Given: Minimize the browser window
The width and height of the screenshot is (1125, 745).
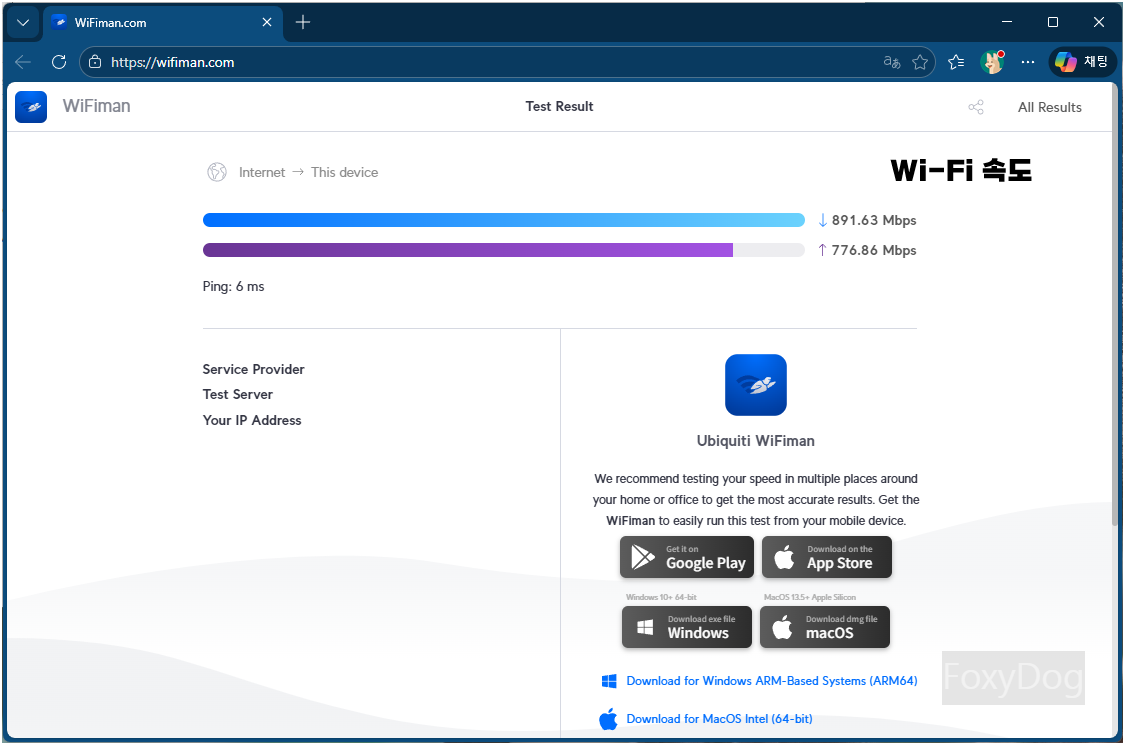Looking at the screenshot, I should (1007, 22).
